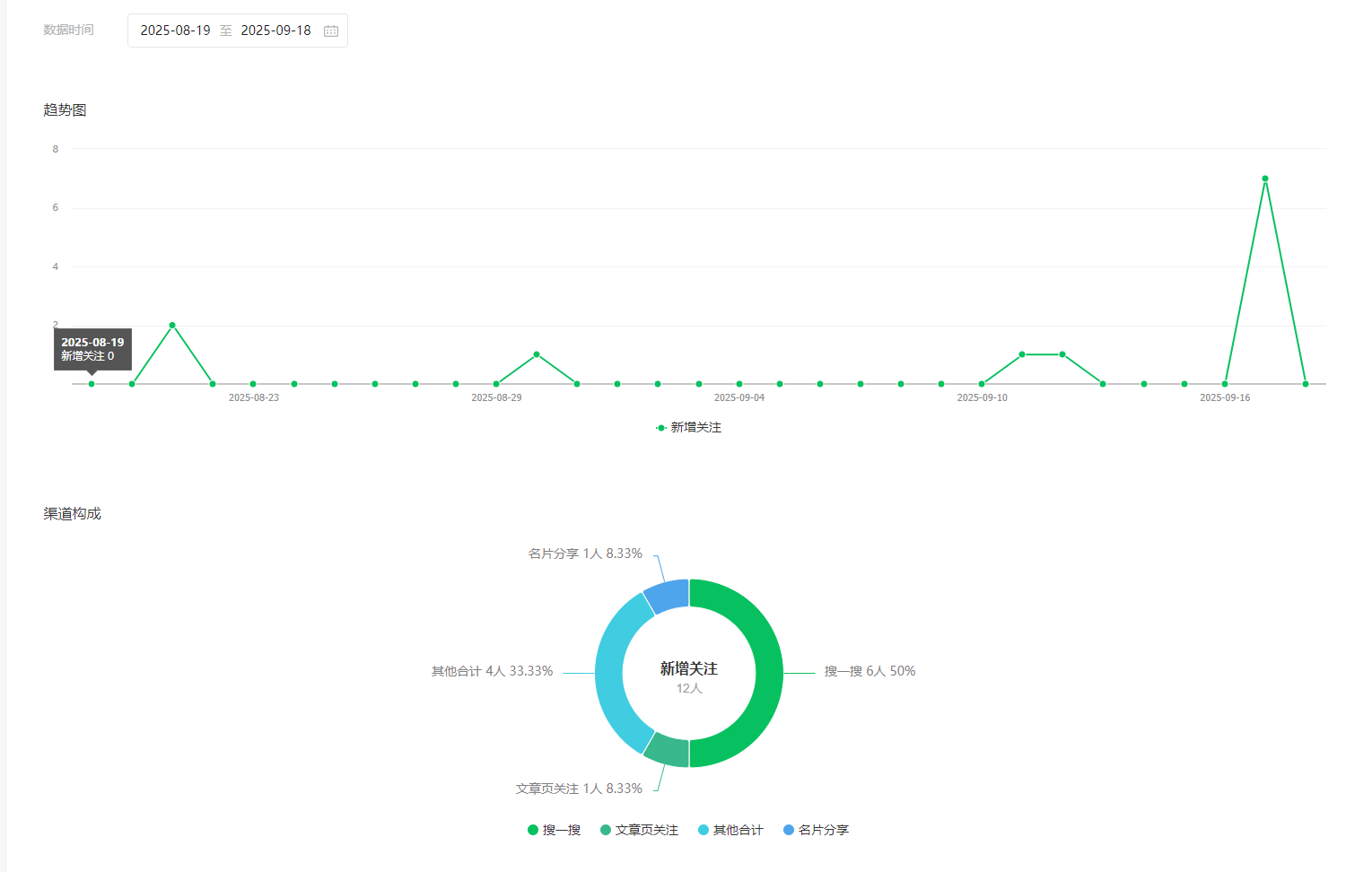Screen dimensions: 1372x872
Task: Open the calendar icon in date range
Action: click(x=331, y=31)
